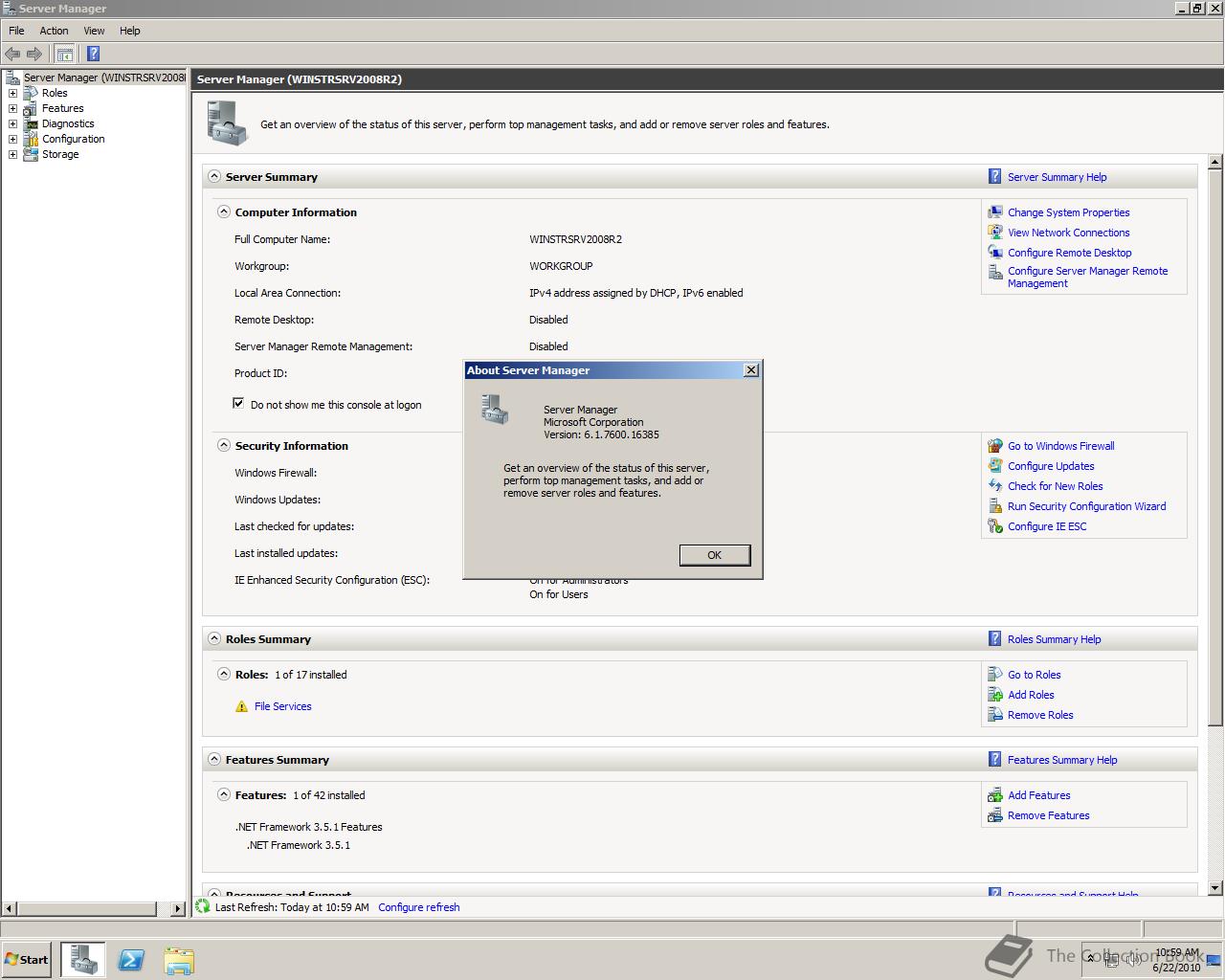Screen dimensions: 1225x980
Task: Click the File Services warning icon
Action: click(241, 706)
